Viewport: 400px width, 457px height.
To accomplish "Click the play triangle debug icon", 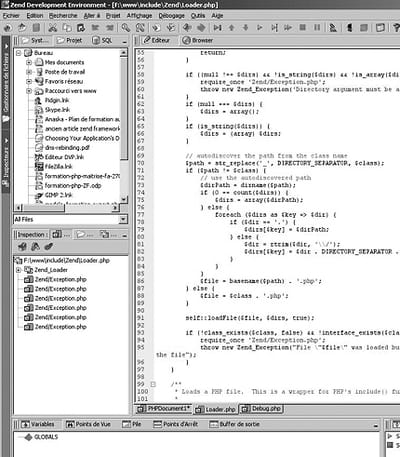I will (260, 28).
